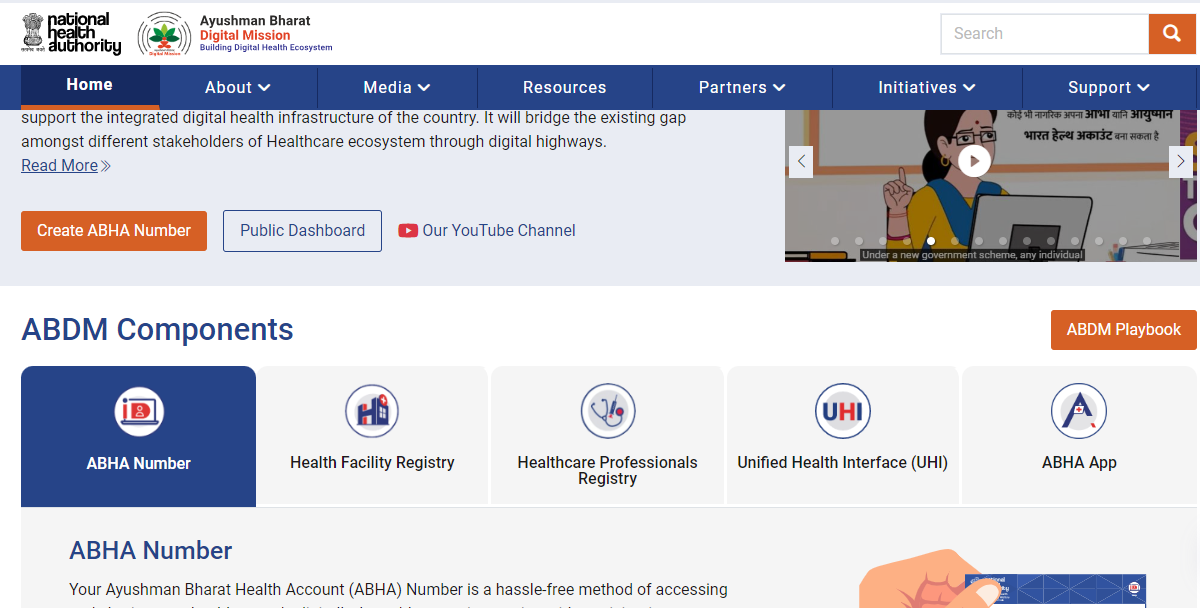Select the Home menu item
This screenshot has width=1200, height=608.
88,85
